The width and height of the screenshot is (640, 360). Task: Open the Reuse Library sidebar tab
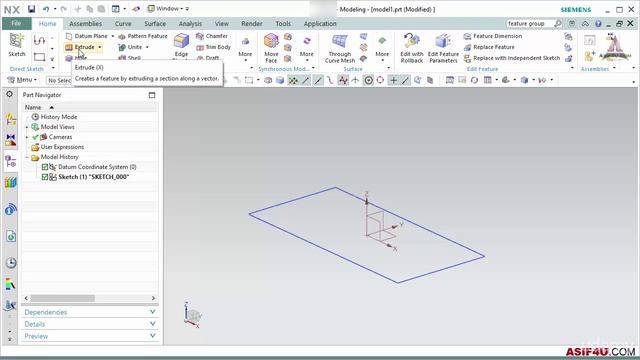coord(11,182)
